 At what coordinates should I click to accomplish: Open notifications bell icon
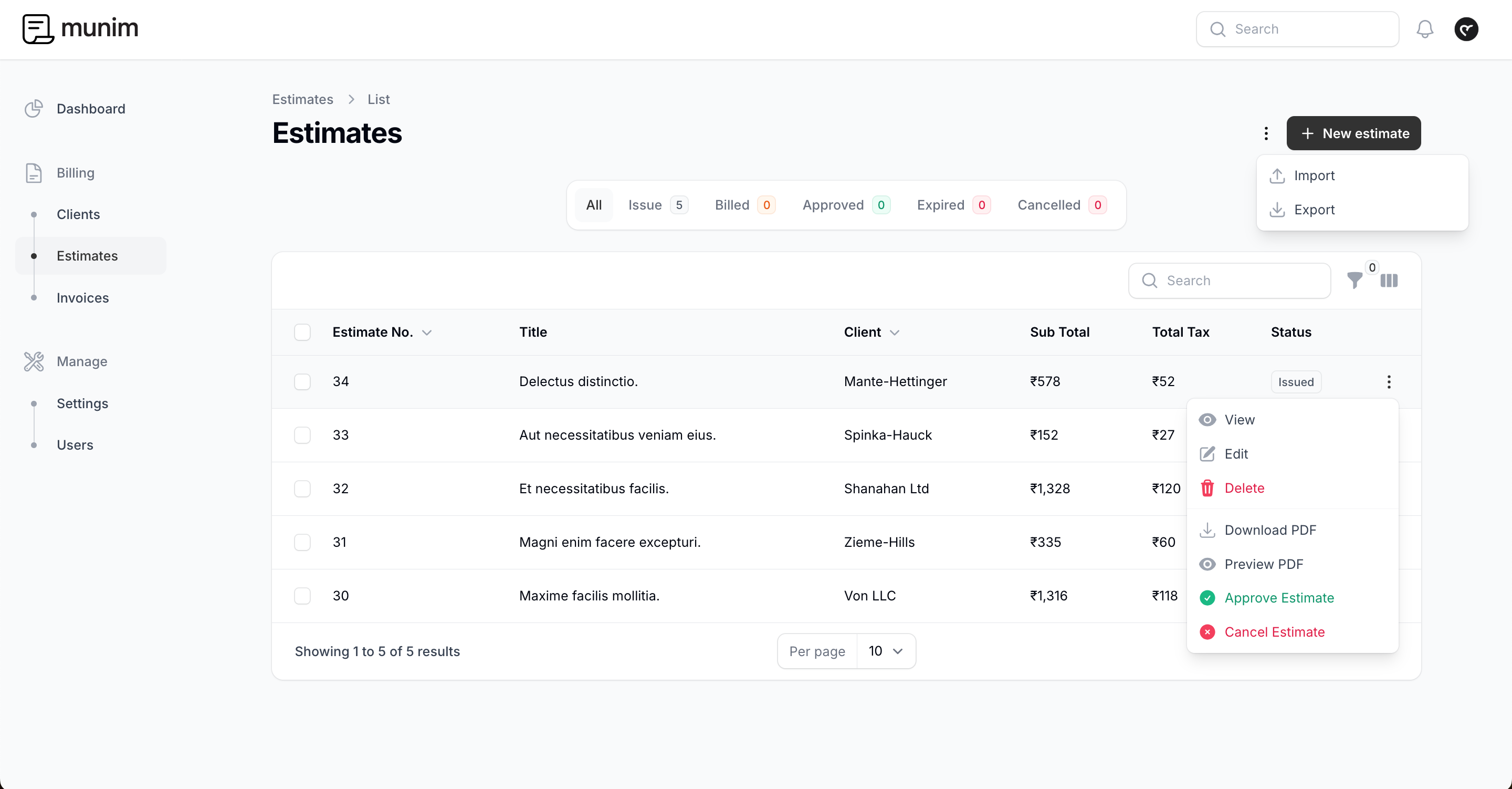(1425, 29)
